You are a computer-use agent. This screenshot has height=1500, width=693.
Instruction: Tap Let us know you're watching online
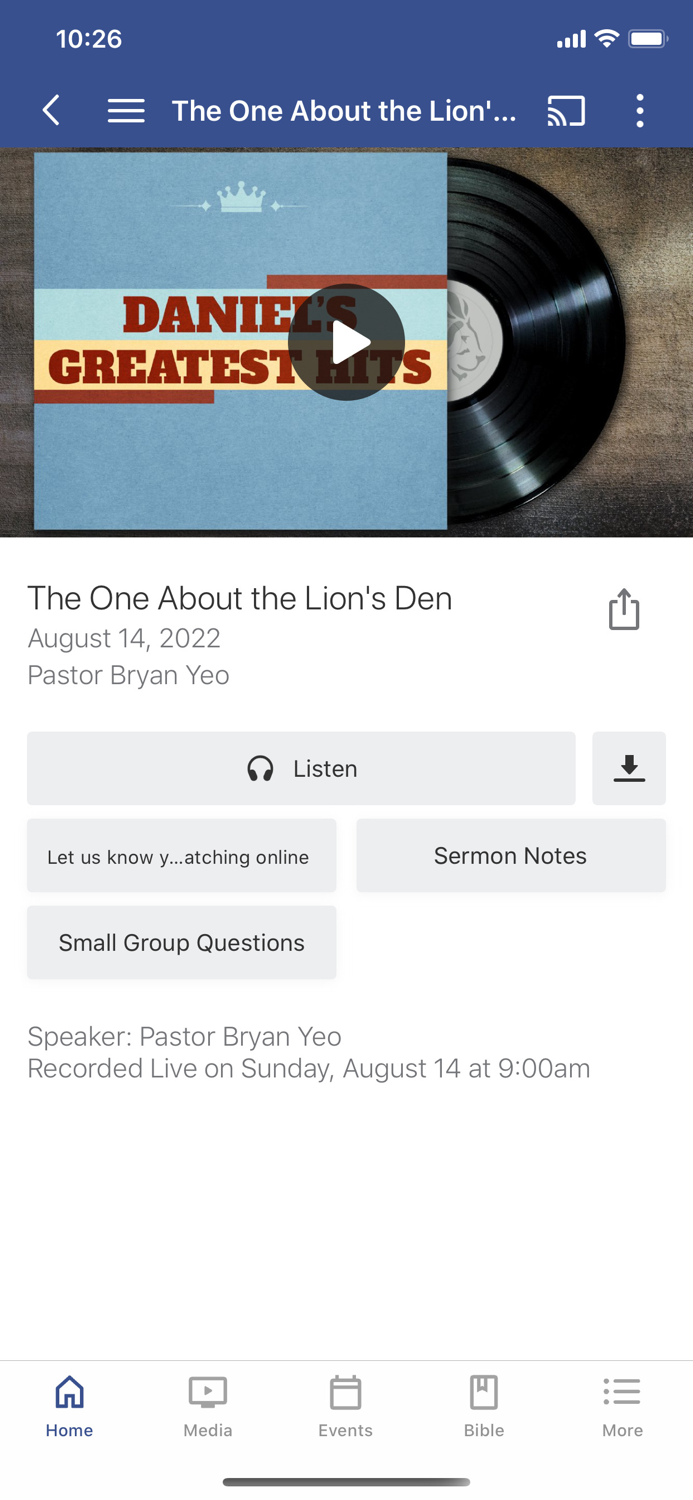181,855
